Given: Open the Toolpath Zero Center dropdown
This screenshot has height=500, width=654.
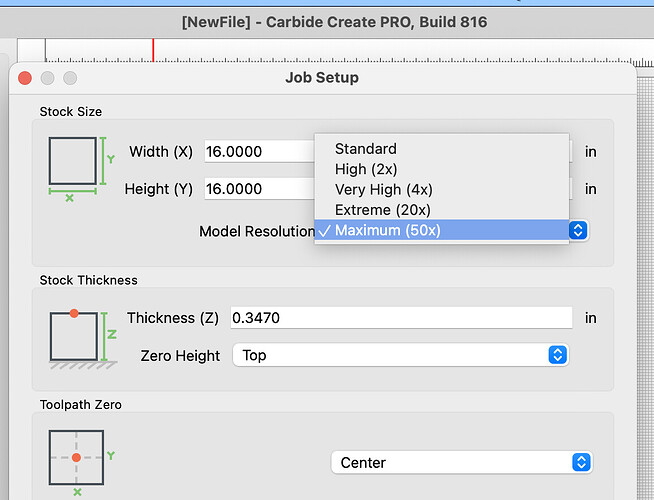Looking at the screenshot, I should pos(461,462).
